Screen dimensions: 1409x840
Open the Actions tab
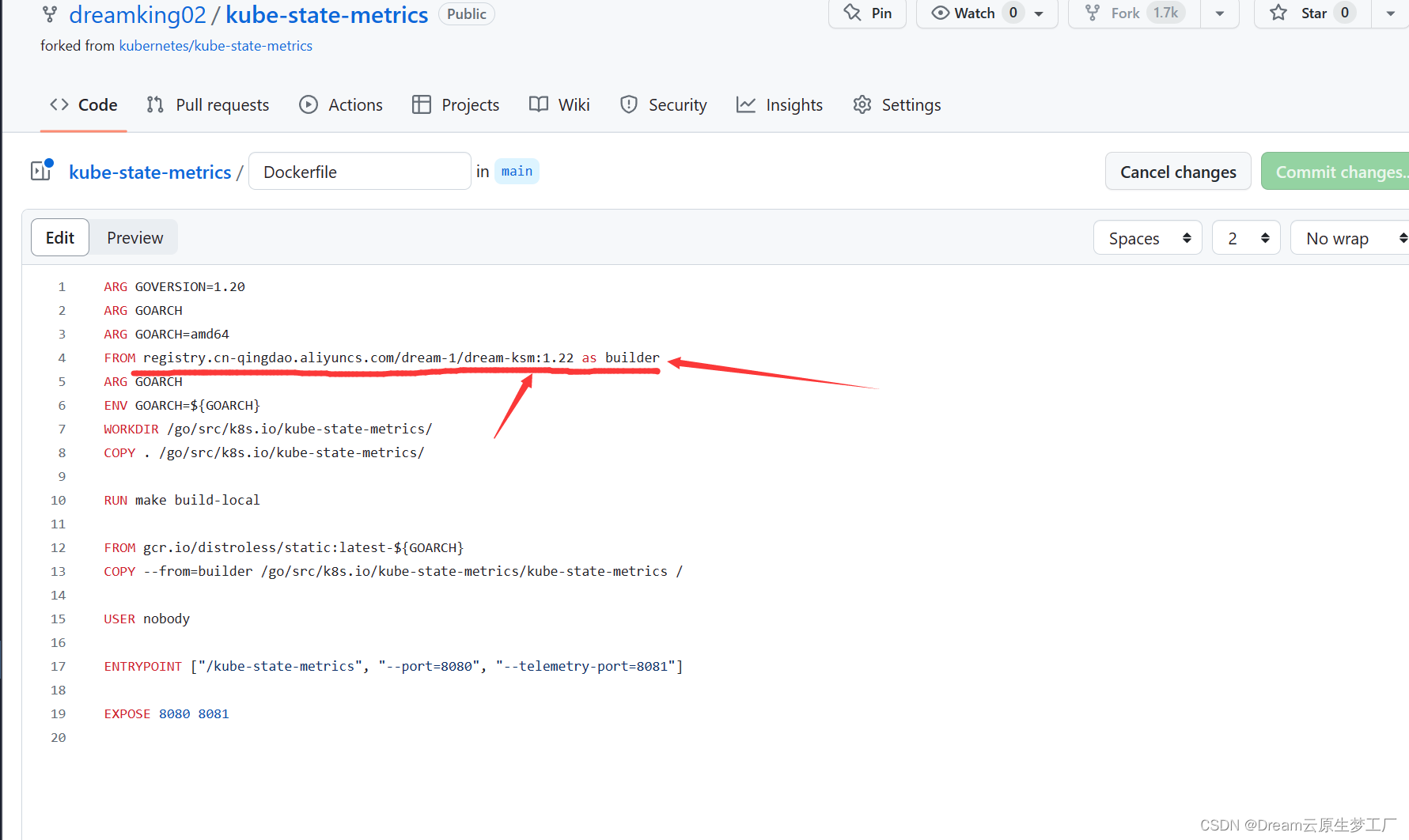341,104
